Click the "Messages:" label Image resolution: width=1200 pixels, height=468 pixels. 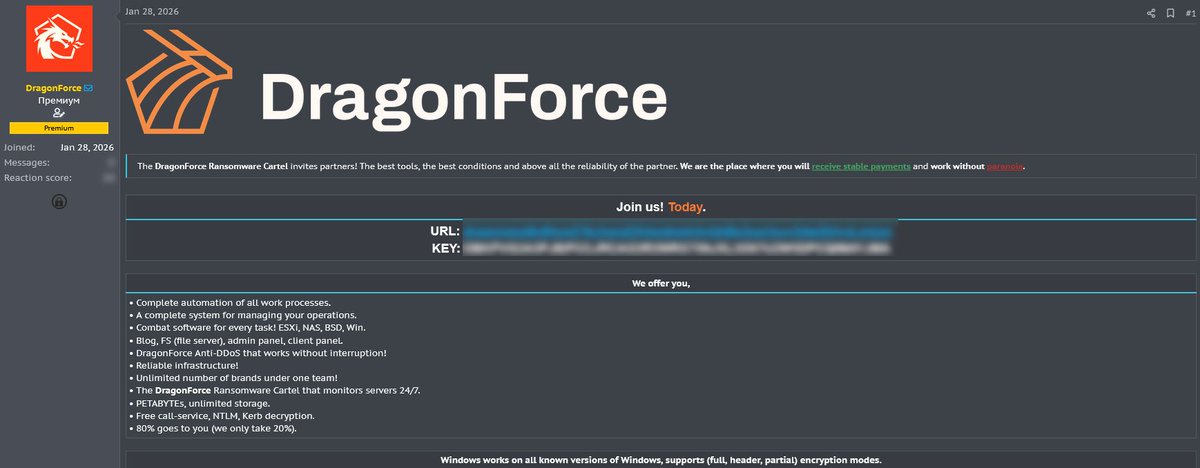tap(26, 162)
